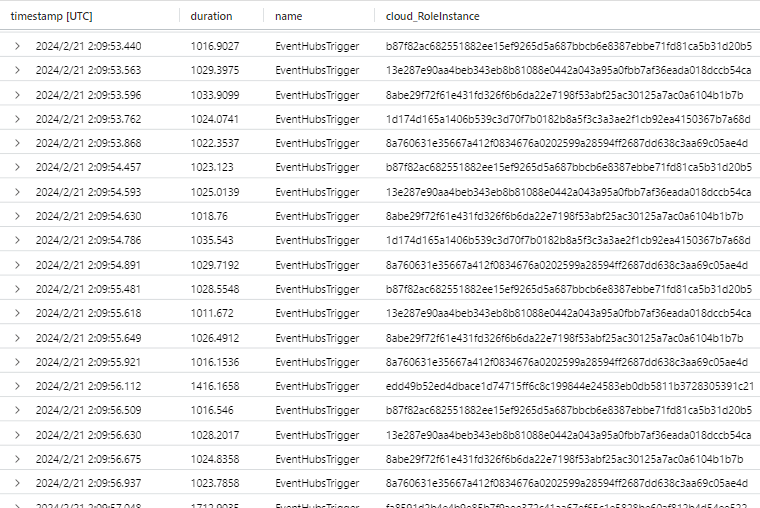Click the timestamp cell 2:09:53.762
This screenshot has width=760, height=508.
tap(88, 119)
